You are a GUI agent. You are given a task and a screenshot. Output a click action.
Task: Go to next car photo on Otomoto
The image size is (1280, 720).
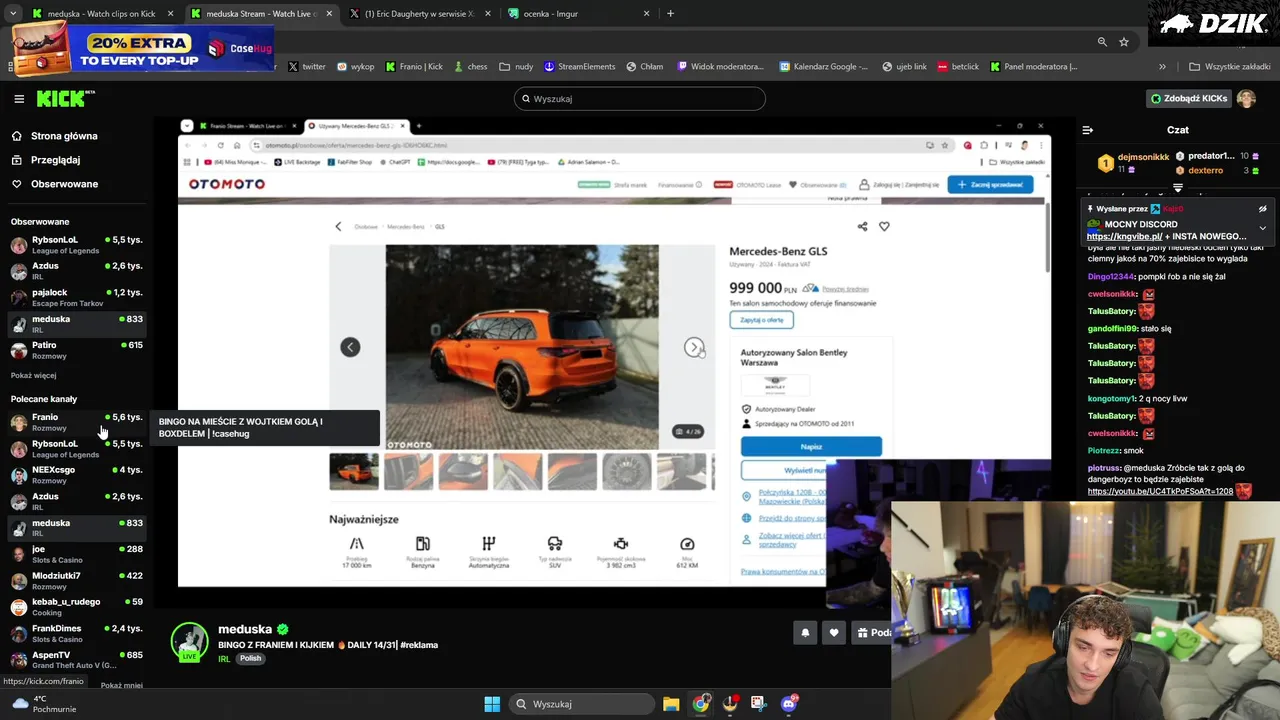694,347
